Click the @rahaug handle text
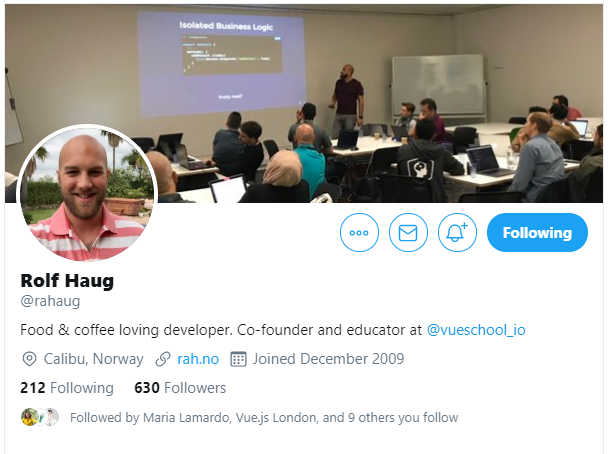 pos(50,301)
